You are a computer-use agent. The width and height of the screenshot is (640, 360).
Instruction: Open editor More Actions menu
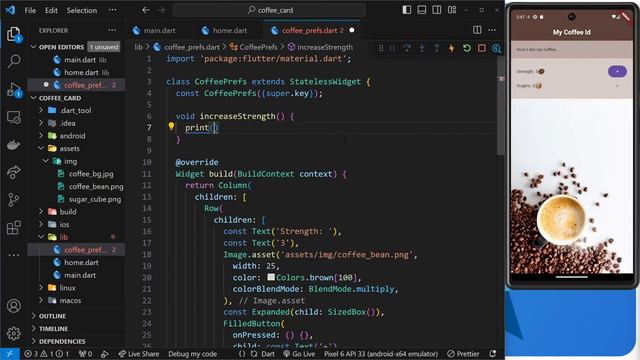coord(492,30)
